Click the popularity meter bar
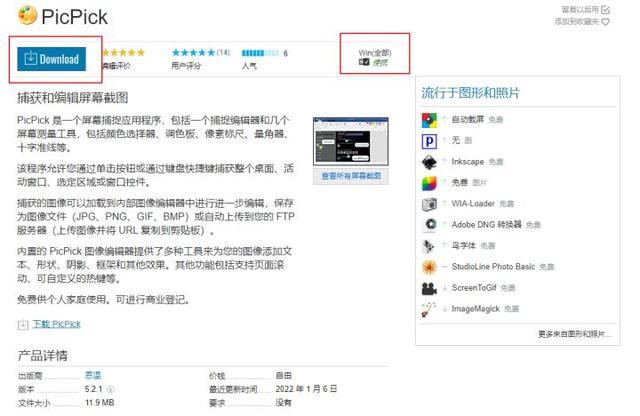This screenshot has height=416, width=640. (260, 53)
